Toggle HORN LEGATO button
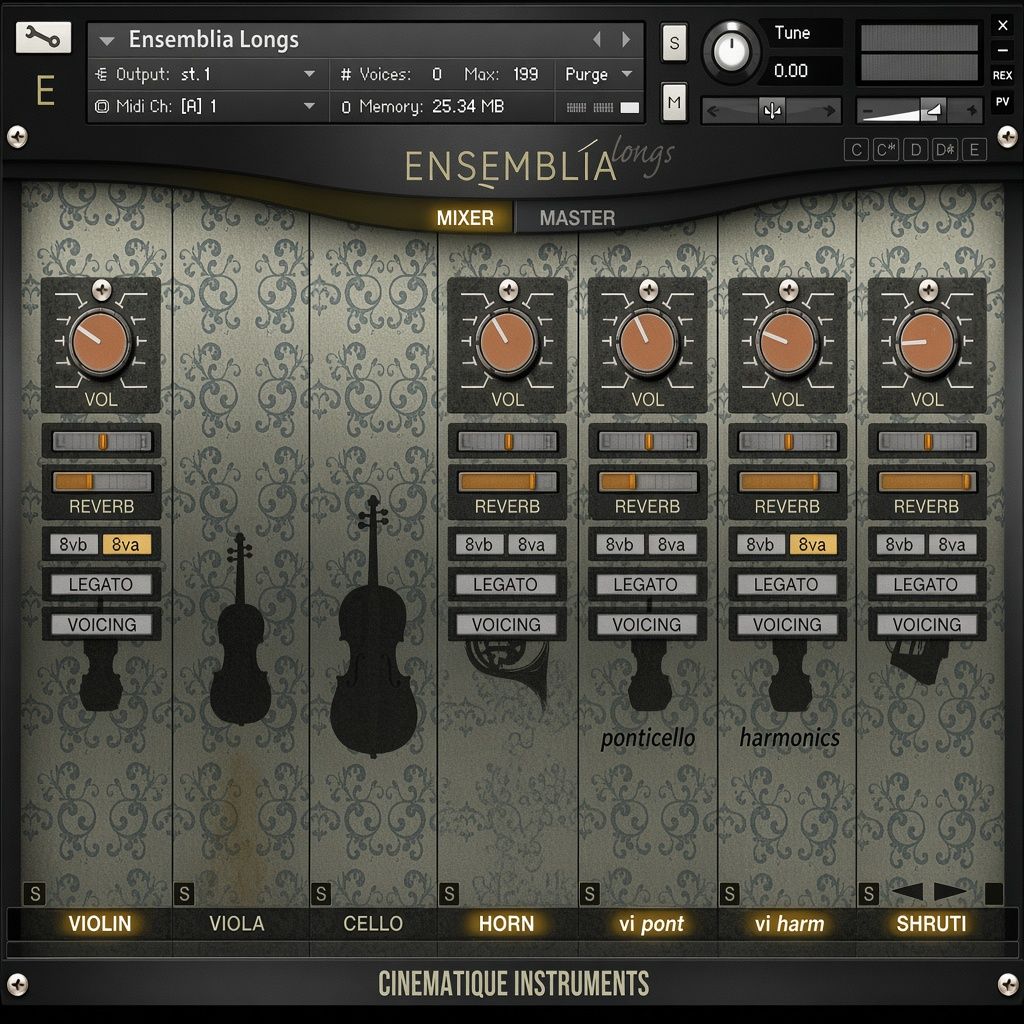The image size is (1024, 1024). [x=506, y=584]
